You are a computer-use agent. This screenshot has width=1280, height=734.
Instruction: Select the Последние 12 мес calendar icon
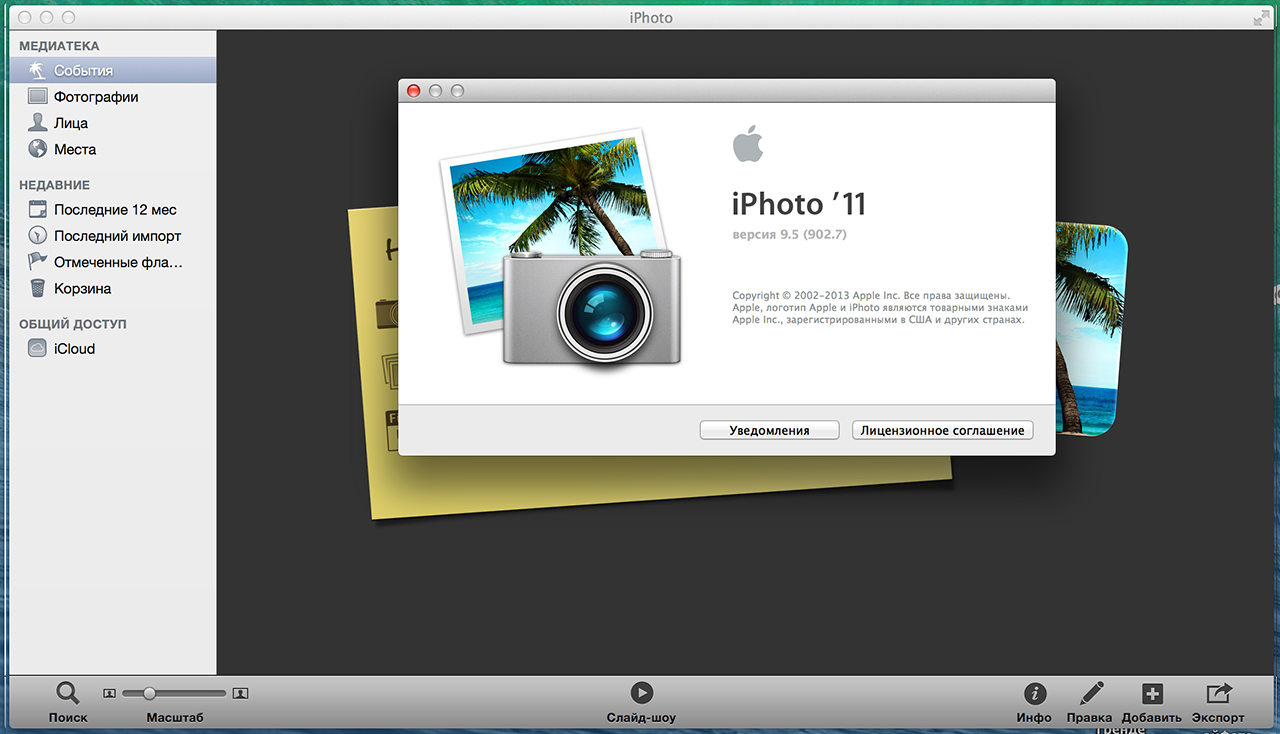38,210
